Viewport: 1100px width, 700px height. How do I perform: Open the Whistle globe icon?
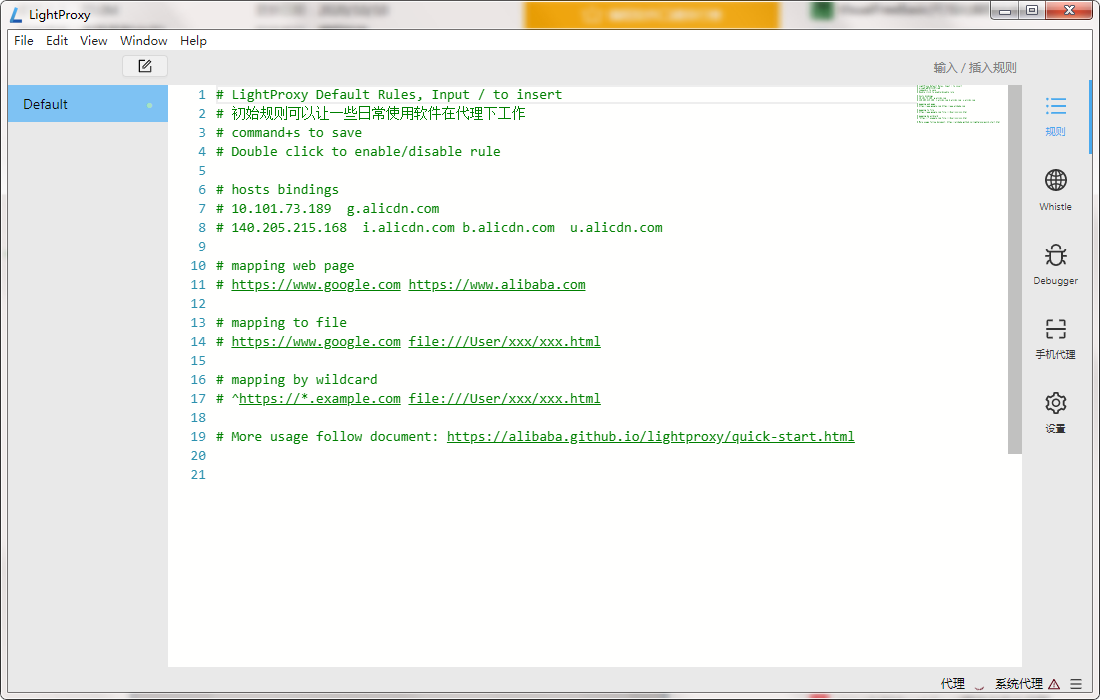point(1055,181)
